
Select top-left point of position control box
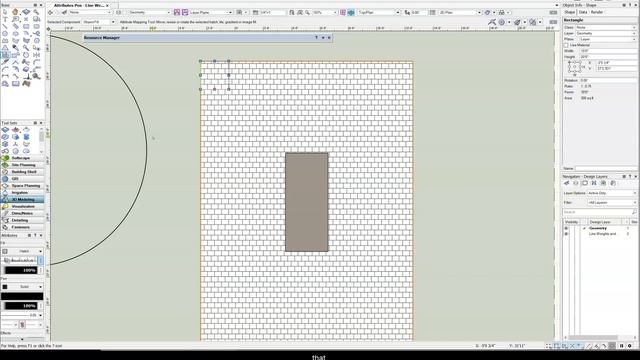tap(569, 62)
